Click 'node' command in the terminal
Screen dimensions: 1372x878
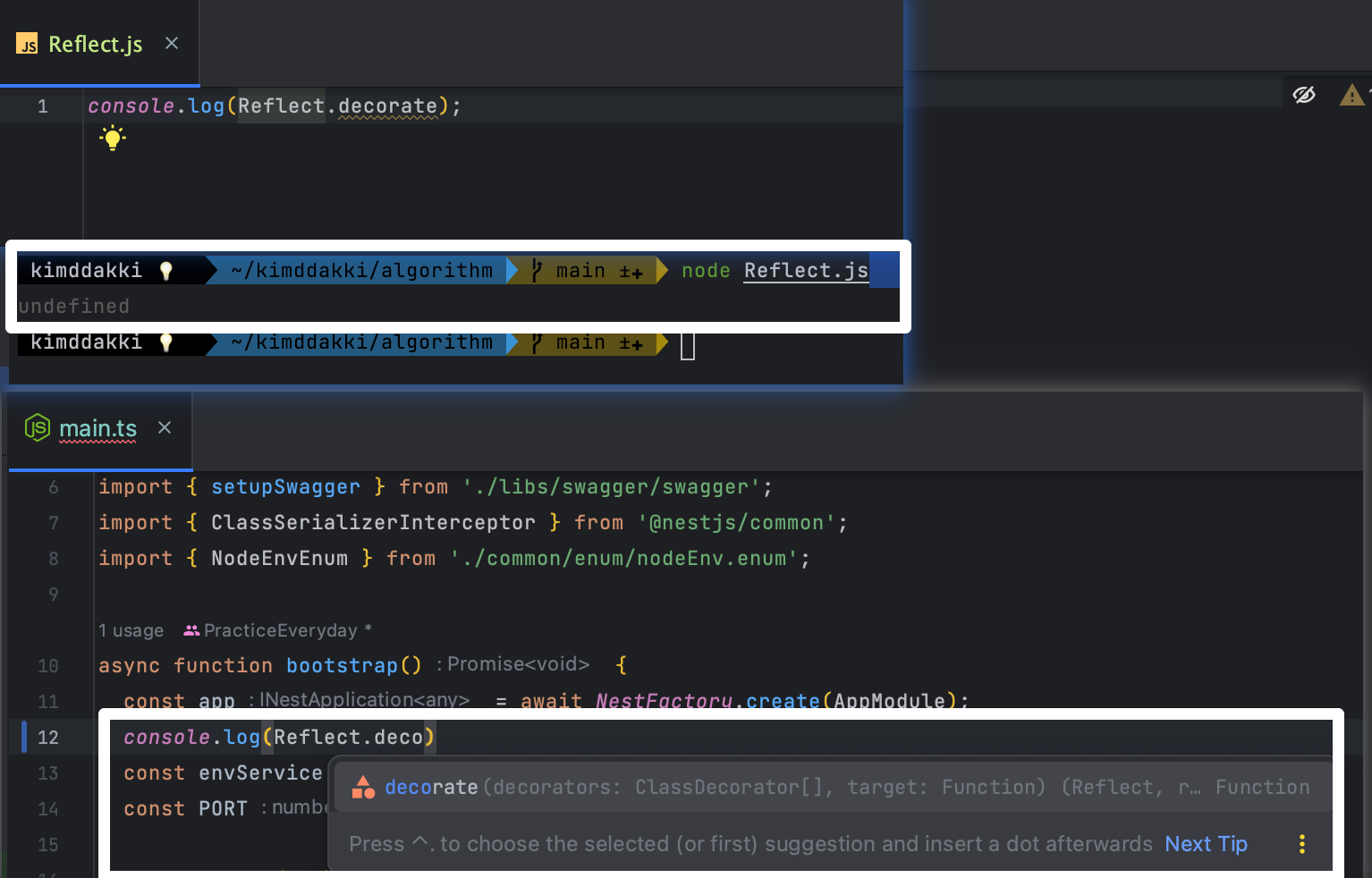click(x=706, y=271)
